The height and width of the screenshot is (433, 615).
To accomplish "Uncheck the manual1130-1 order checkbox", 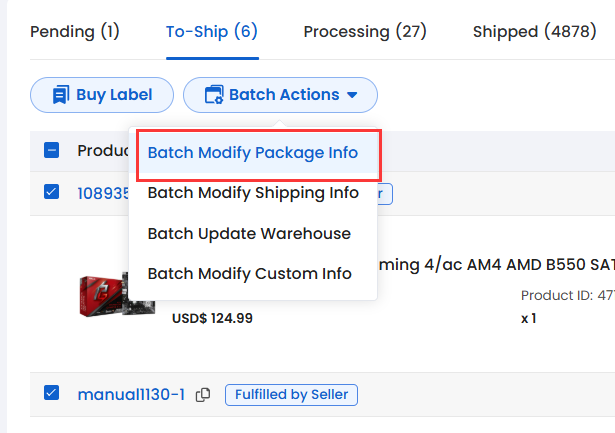I will pos(51,393).
